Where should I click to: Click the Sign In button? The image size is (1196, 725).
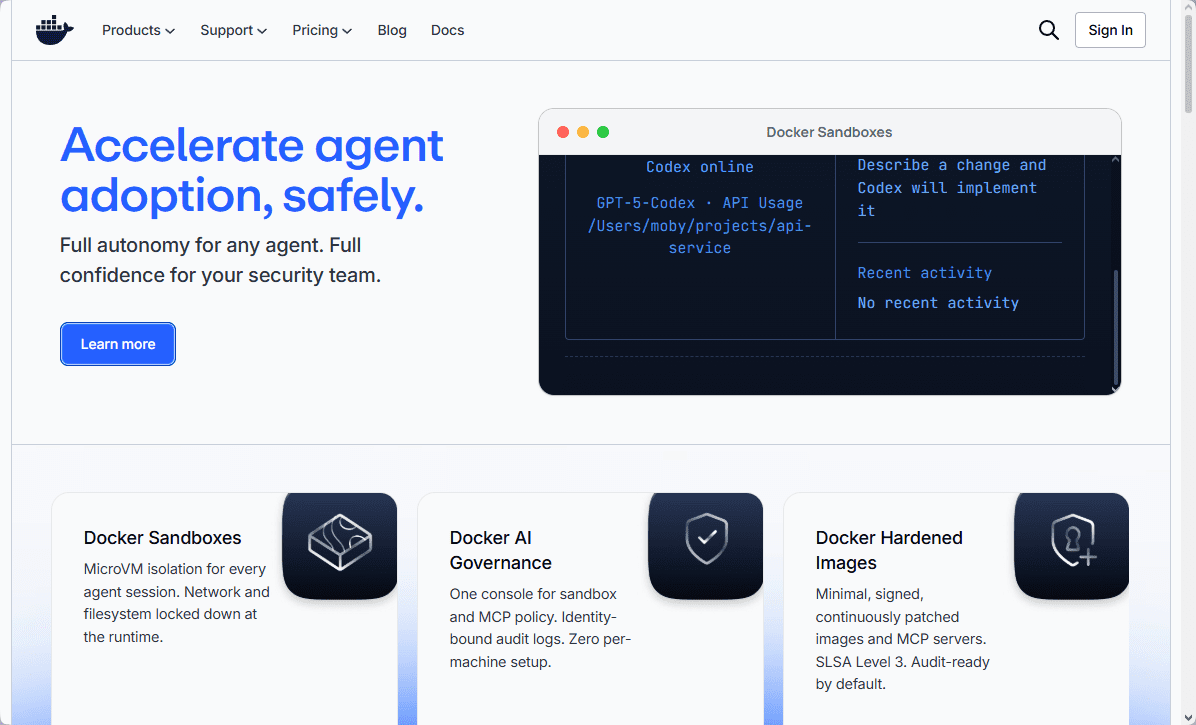[x=1110, y=30]
